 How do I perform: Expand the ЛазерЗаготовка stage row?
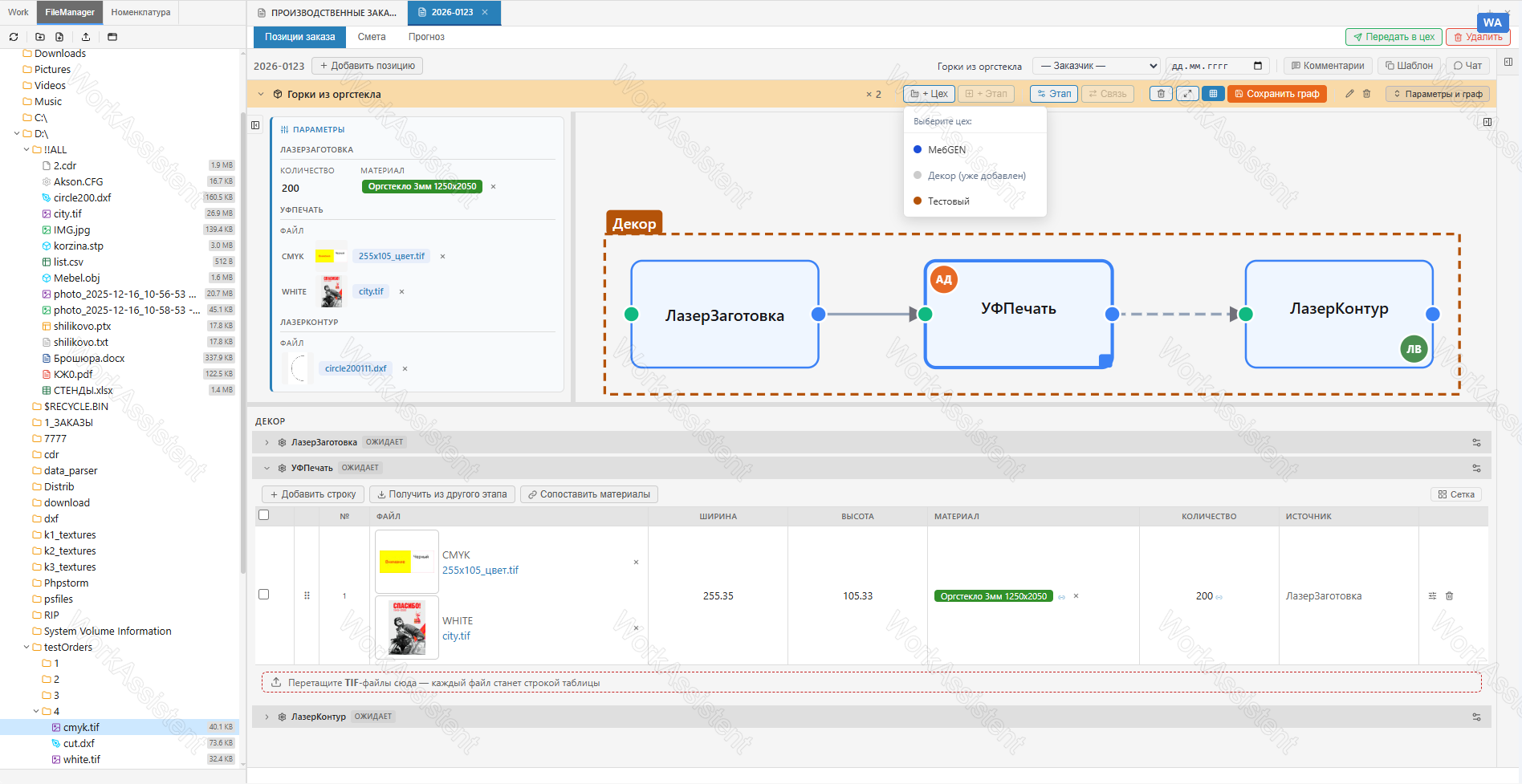click(x=267, y=442)
